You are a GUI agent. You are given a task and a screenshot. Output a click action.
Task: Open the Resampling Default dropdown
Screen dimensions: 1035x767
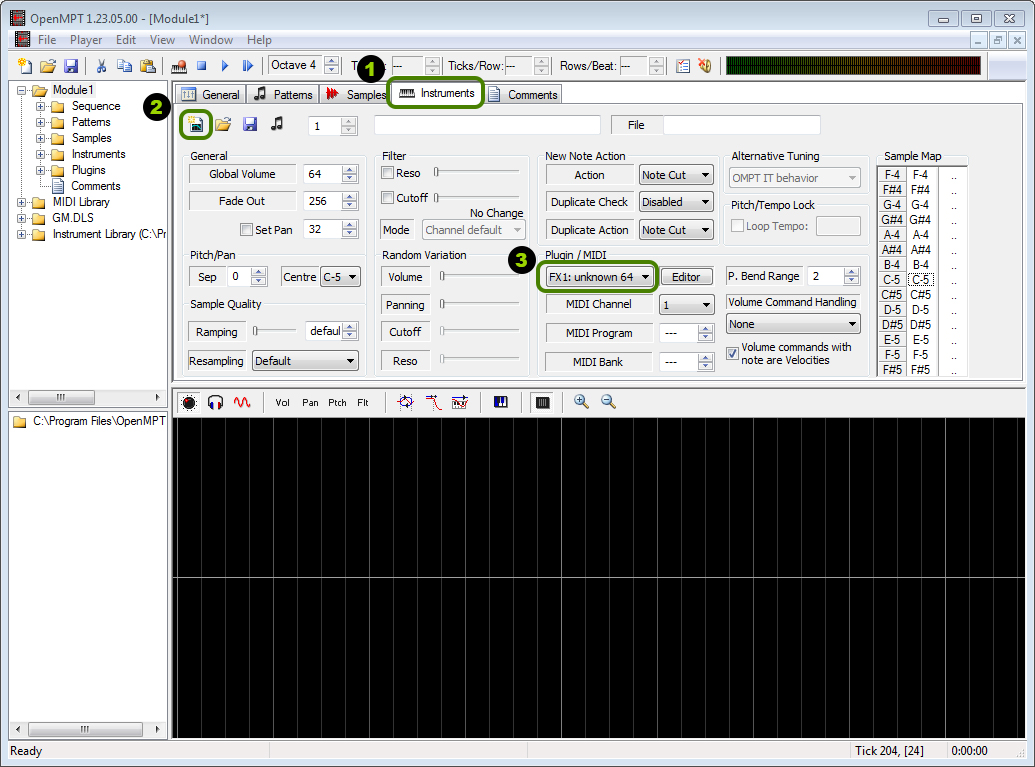(x=305, y=361)
